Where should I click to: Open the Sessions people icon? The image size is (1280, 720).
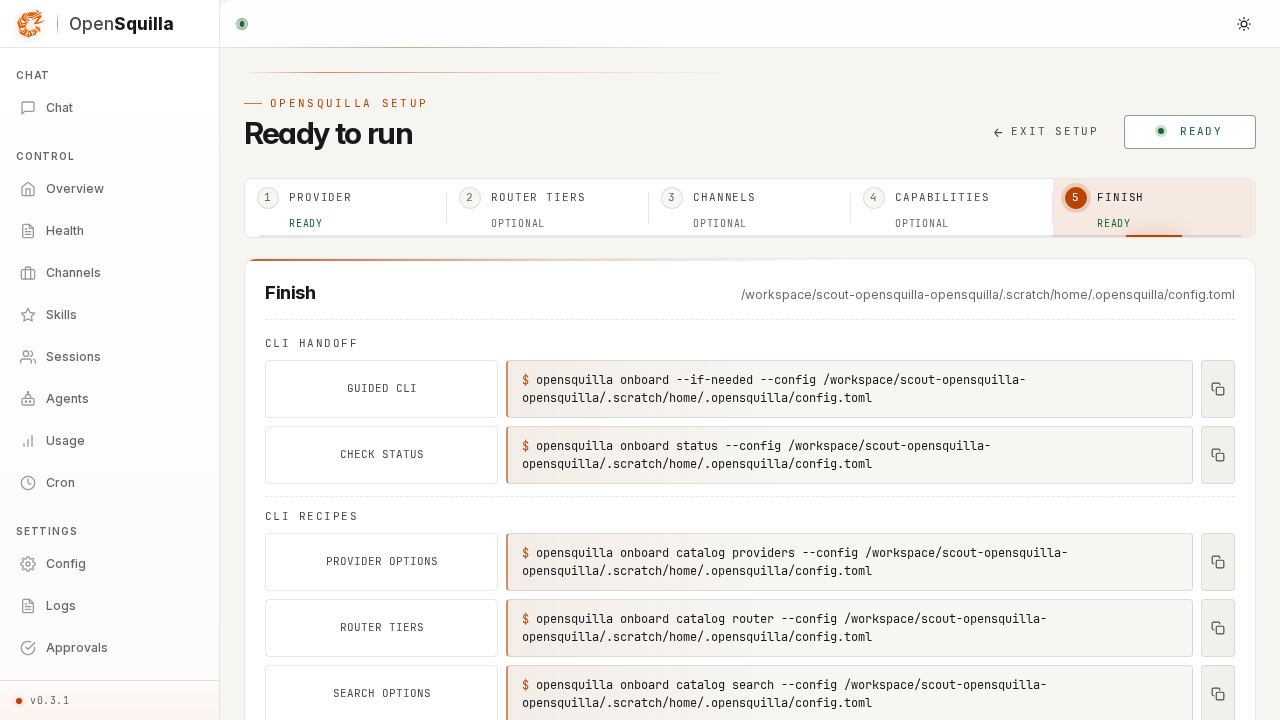coord(28,357)
